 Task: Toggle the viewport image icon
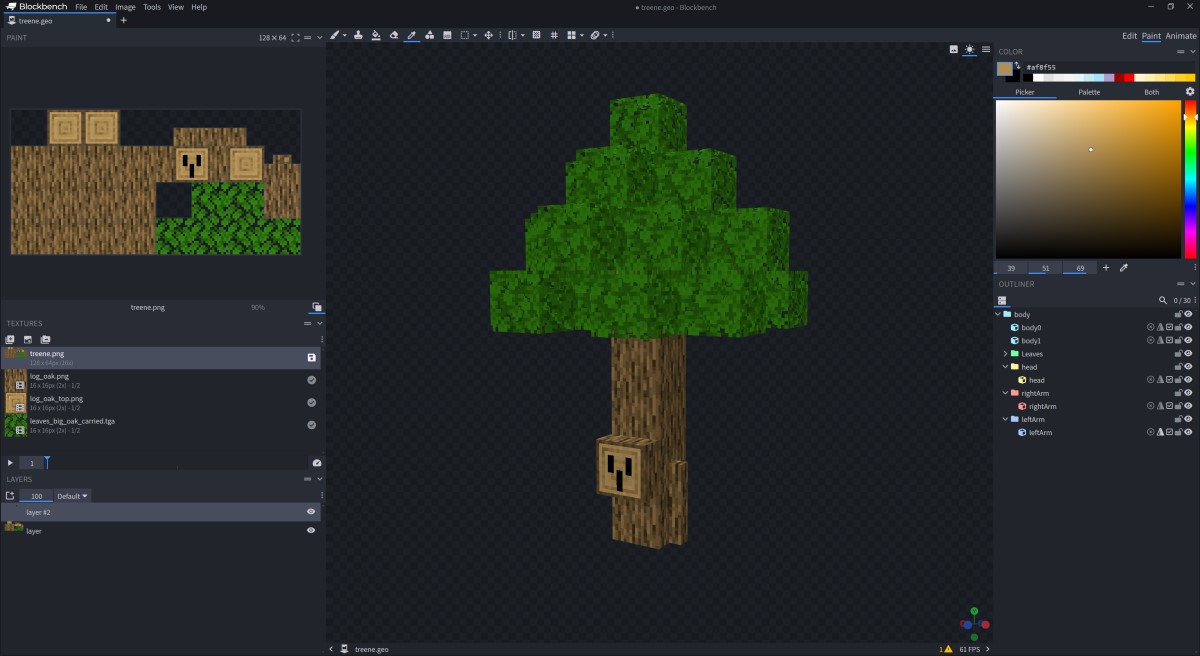pyautogui.click(x=954, y=49)
